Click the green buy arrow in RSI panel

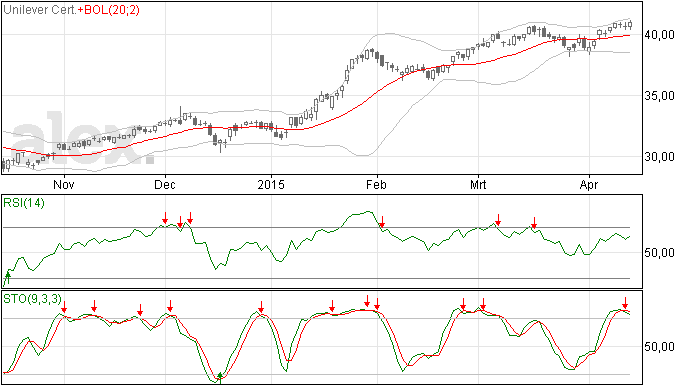click(x=7, y=278)
